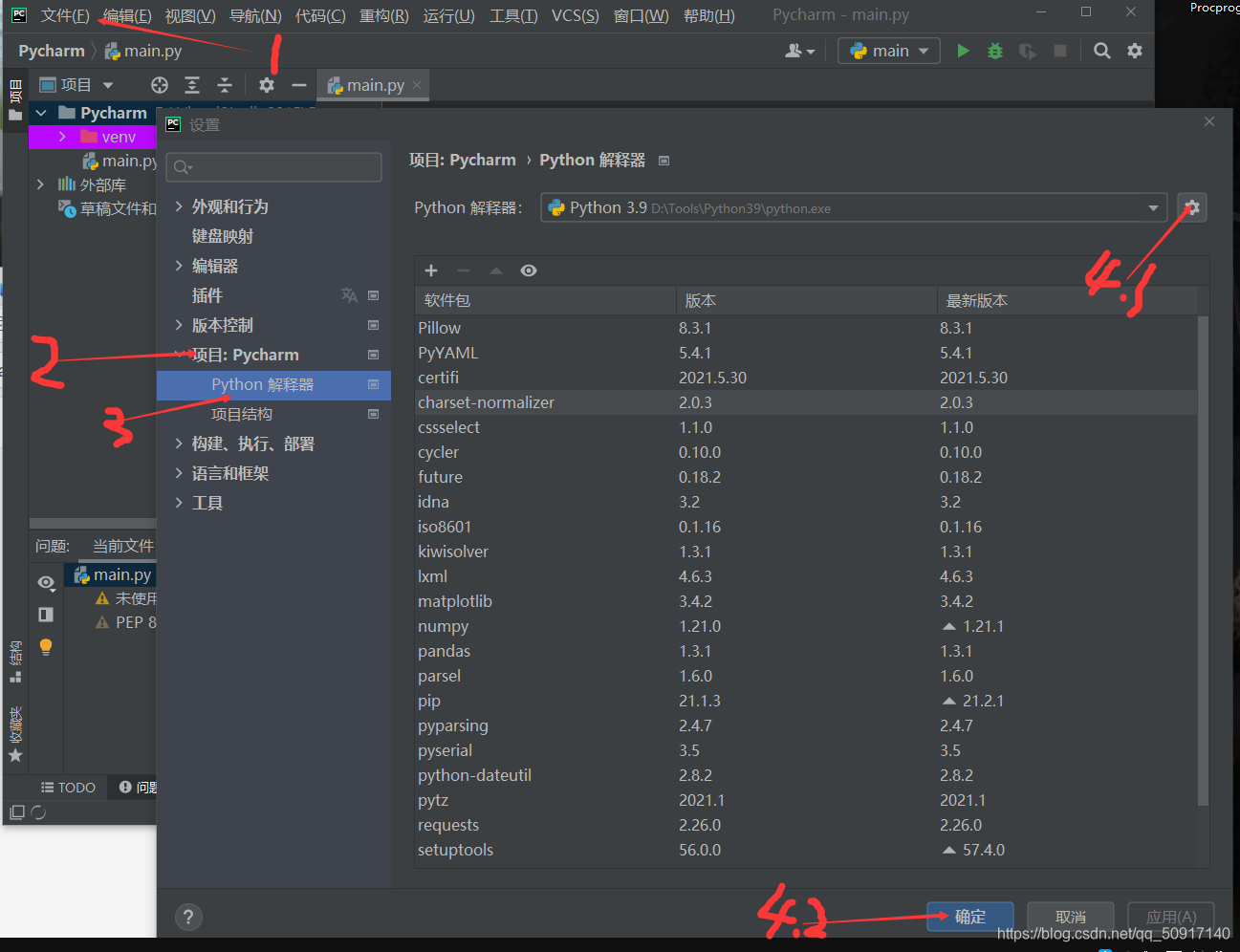Open the main run configuration dropdown

(889, 51)
